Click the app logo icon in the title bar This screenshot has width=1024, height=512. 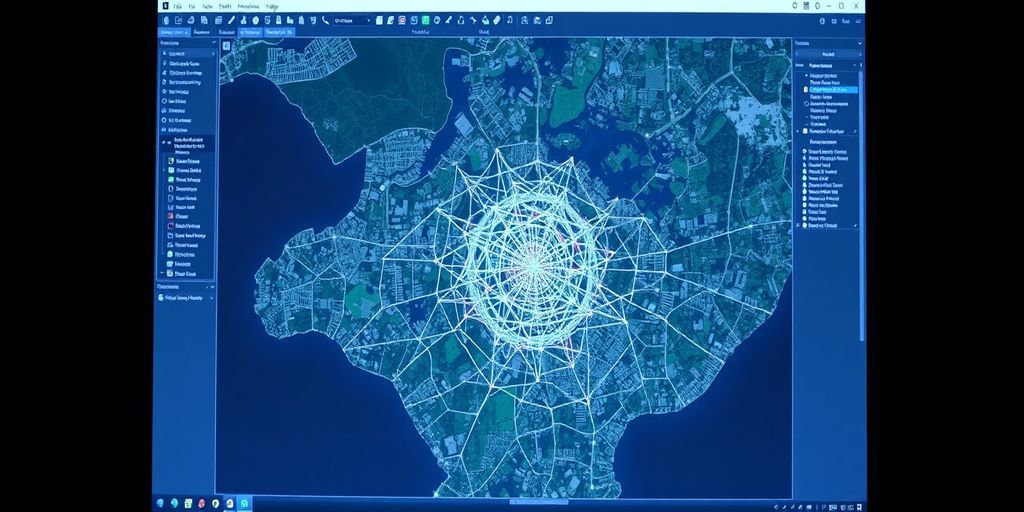coord(164,6)
